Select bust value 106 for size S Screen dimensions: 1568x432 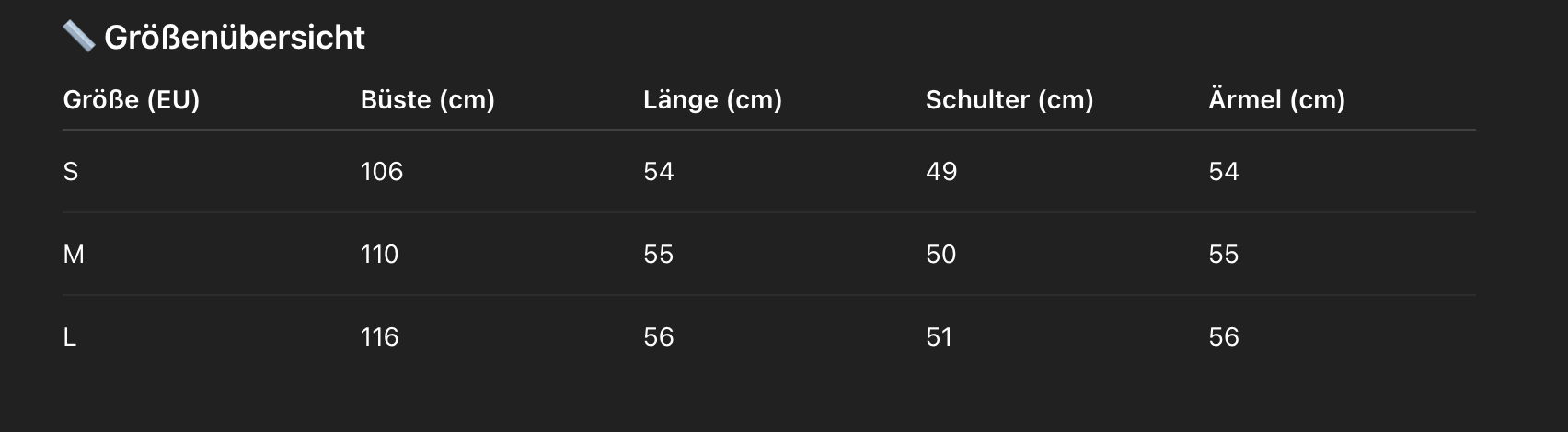click(x=382, y=172)
